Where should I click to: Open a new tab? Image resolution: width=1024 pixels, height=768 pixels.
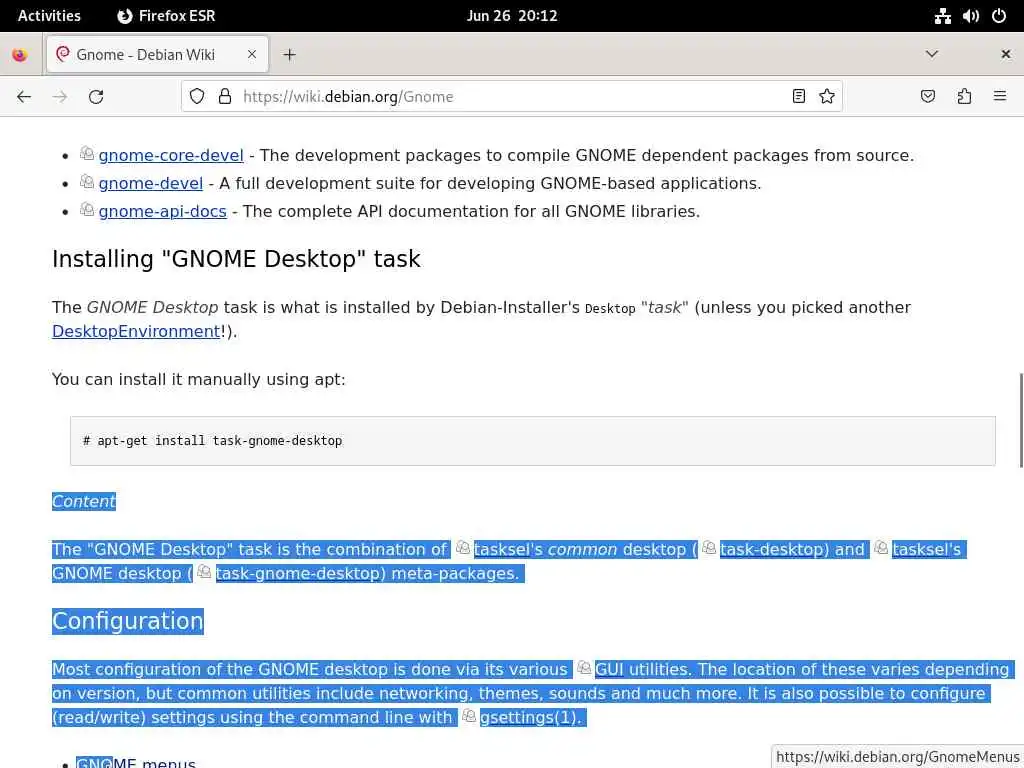pyautogui.click(x=289, y=55)
